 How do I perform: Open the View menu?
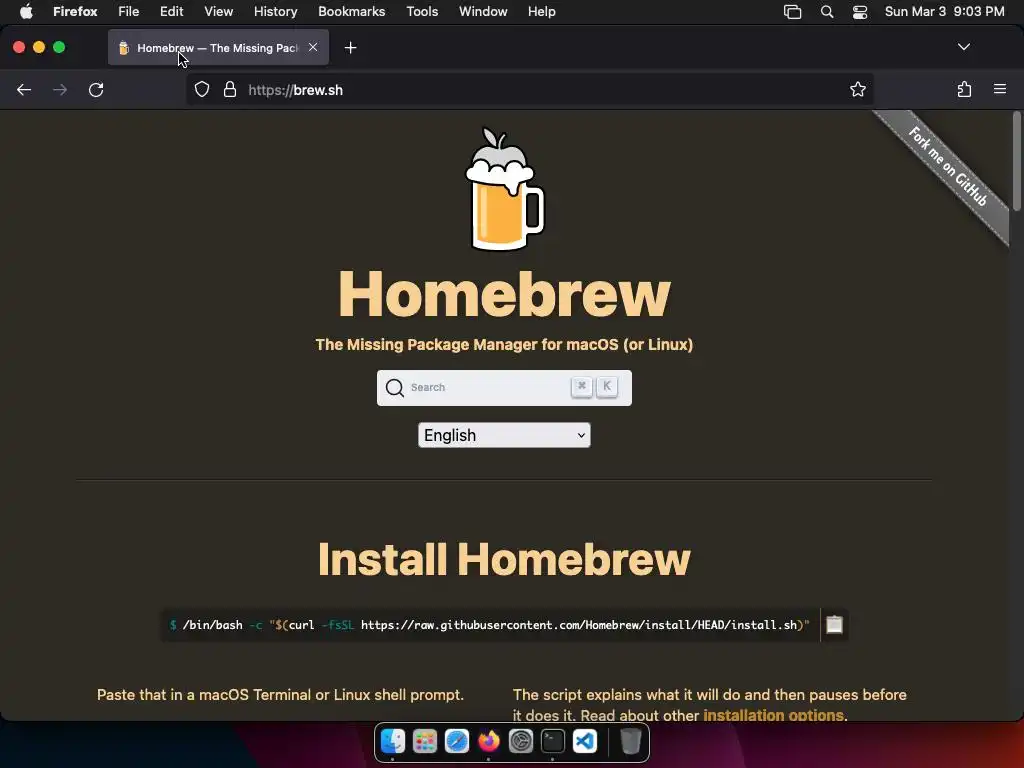(218, 11)
